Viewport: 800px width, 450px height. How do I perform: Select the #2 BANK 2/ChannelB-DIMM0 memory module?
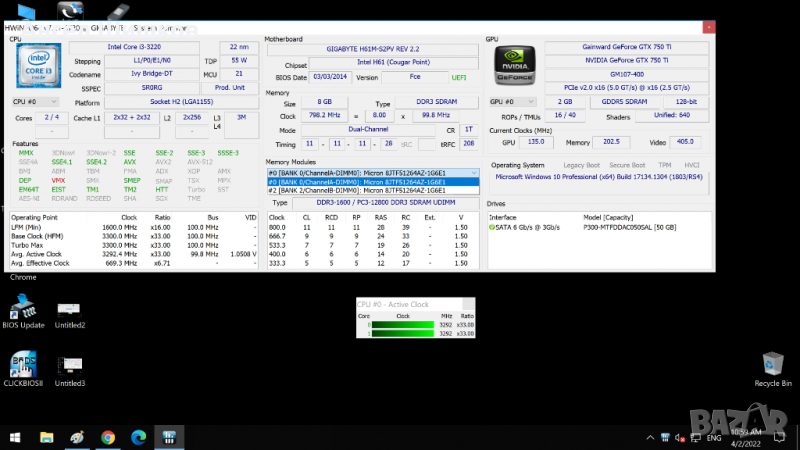372,189
